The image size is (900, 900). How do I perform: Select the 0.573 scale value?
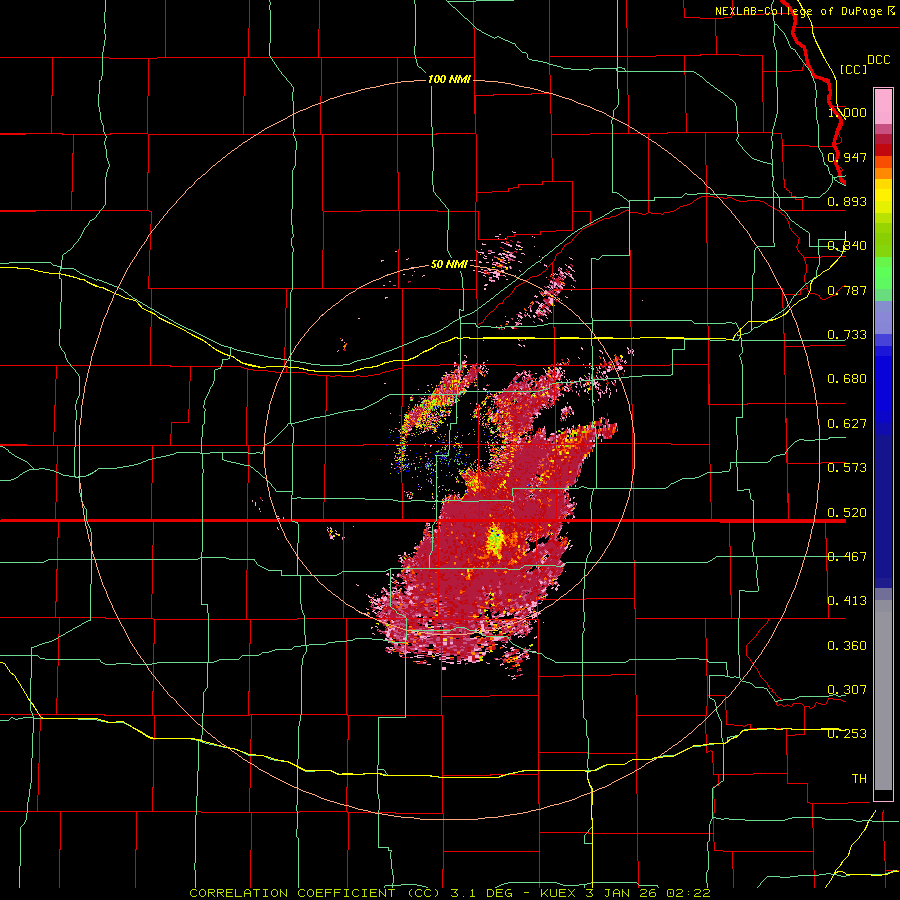[847, 468]
